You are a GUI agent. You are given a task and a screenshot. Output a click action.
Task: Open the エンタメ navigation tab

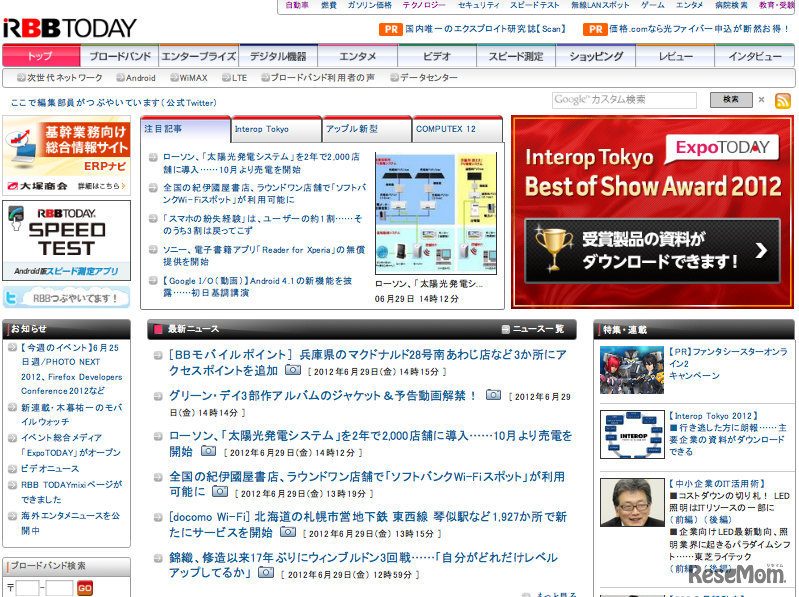click(x=358, y=56)
